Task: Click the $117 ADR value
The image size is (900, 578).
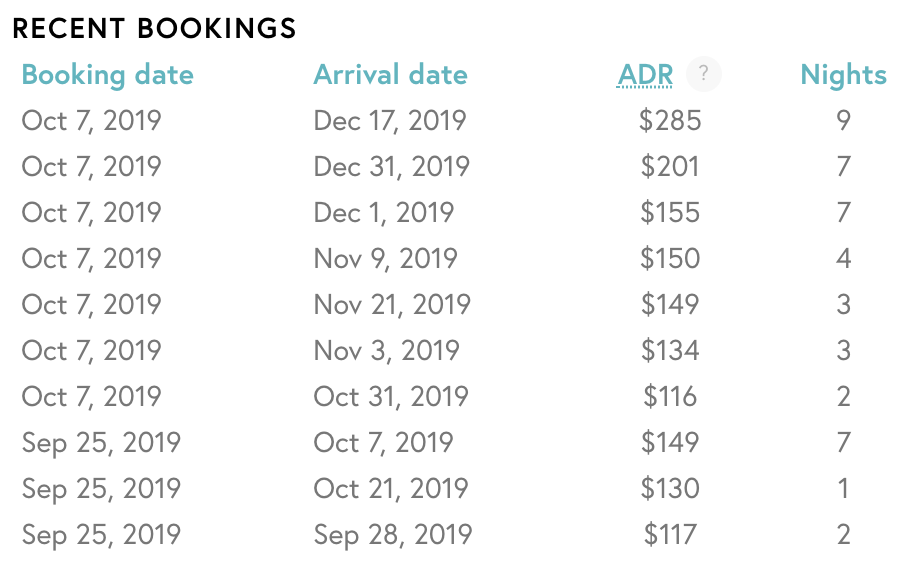Action: [x=670, y=534]
